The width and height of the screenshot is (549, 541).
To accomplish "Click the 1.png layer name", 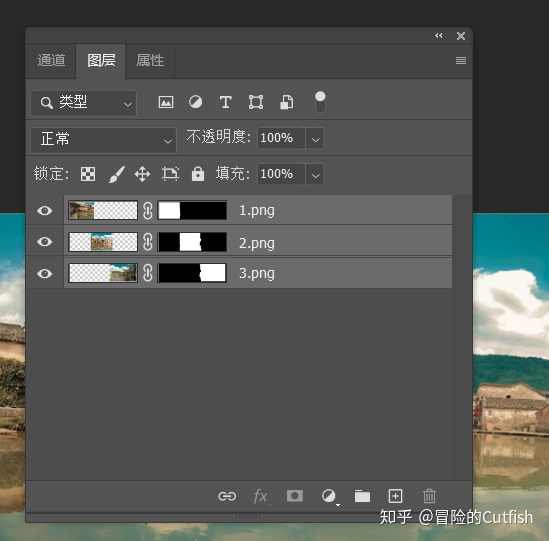I will pyautogui.click(x=257, y=211).
